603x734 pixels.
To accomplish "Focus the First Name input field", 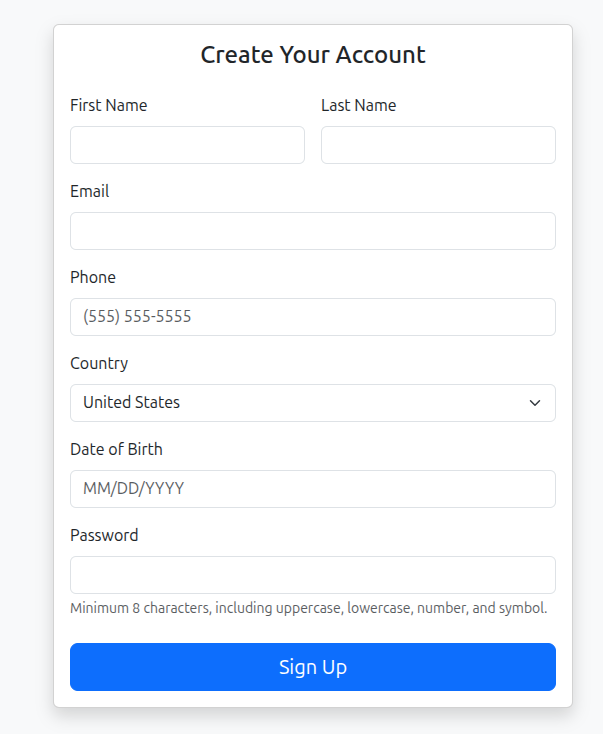I will click(187, 145).
